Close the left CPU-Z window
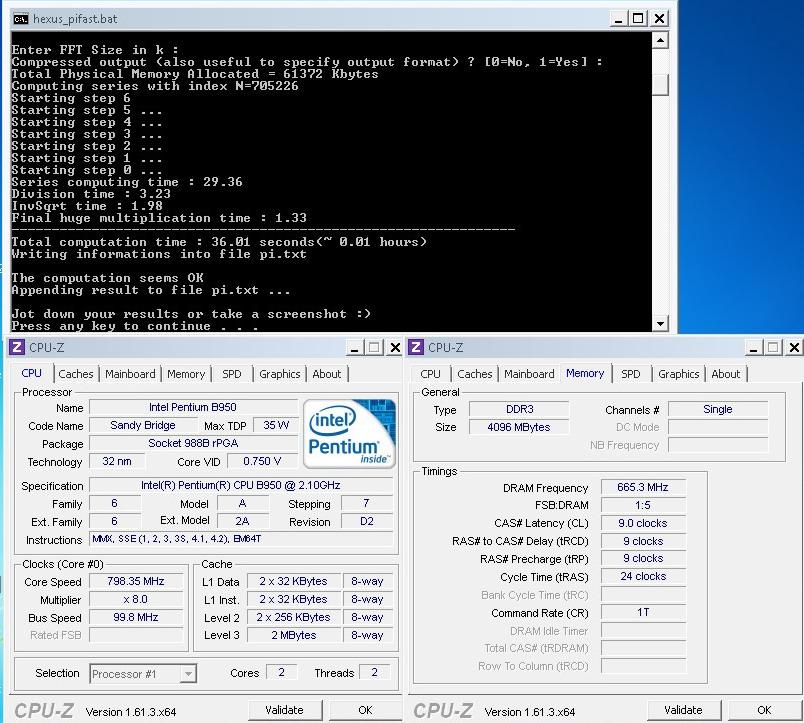The width and height of the screenshot is (804, 723). point(395,348)
